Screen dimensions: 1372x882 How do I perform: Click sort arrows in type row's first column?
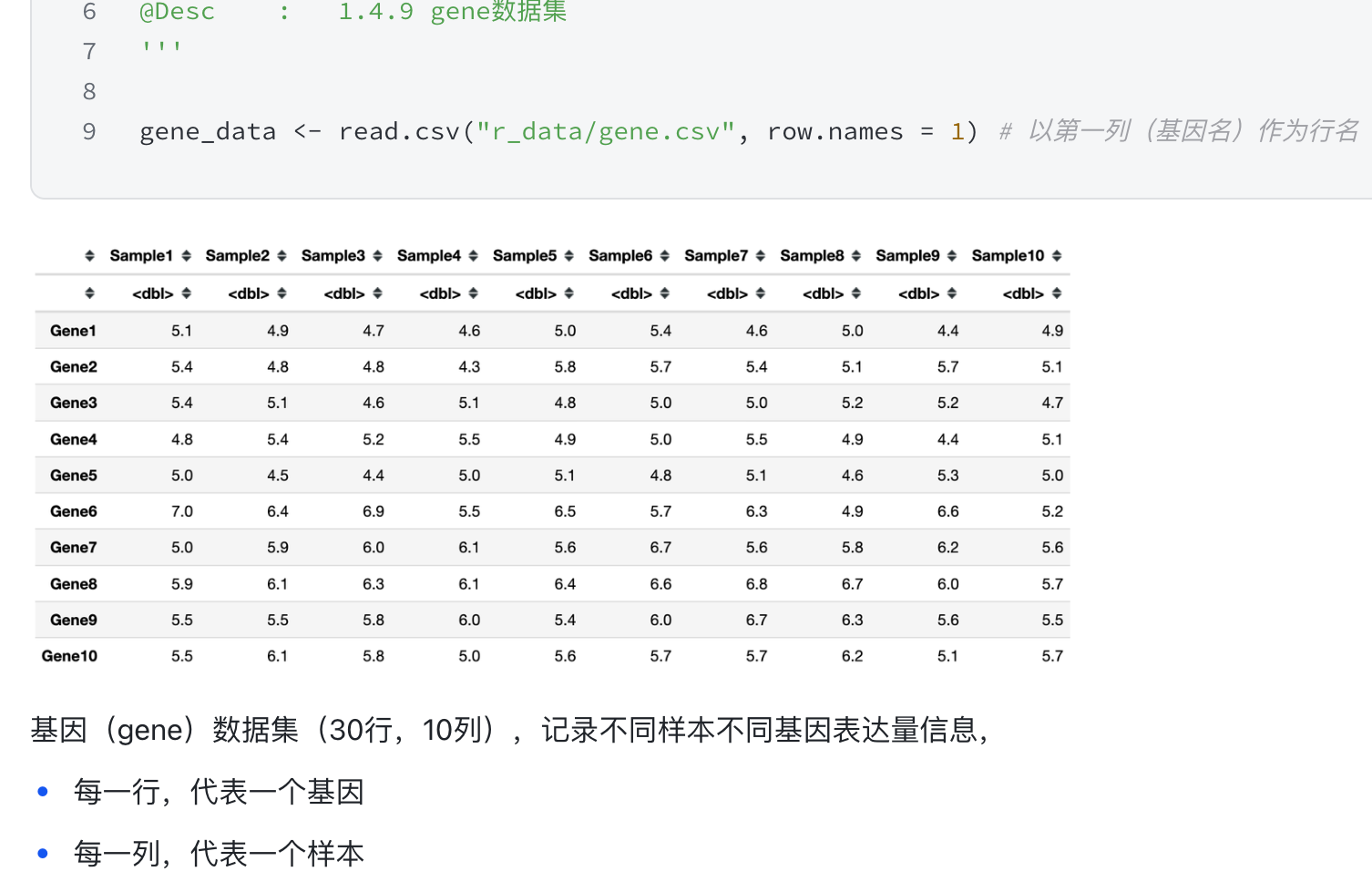pyautogui.click(x=89, y=293)
